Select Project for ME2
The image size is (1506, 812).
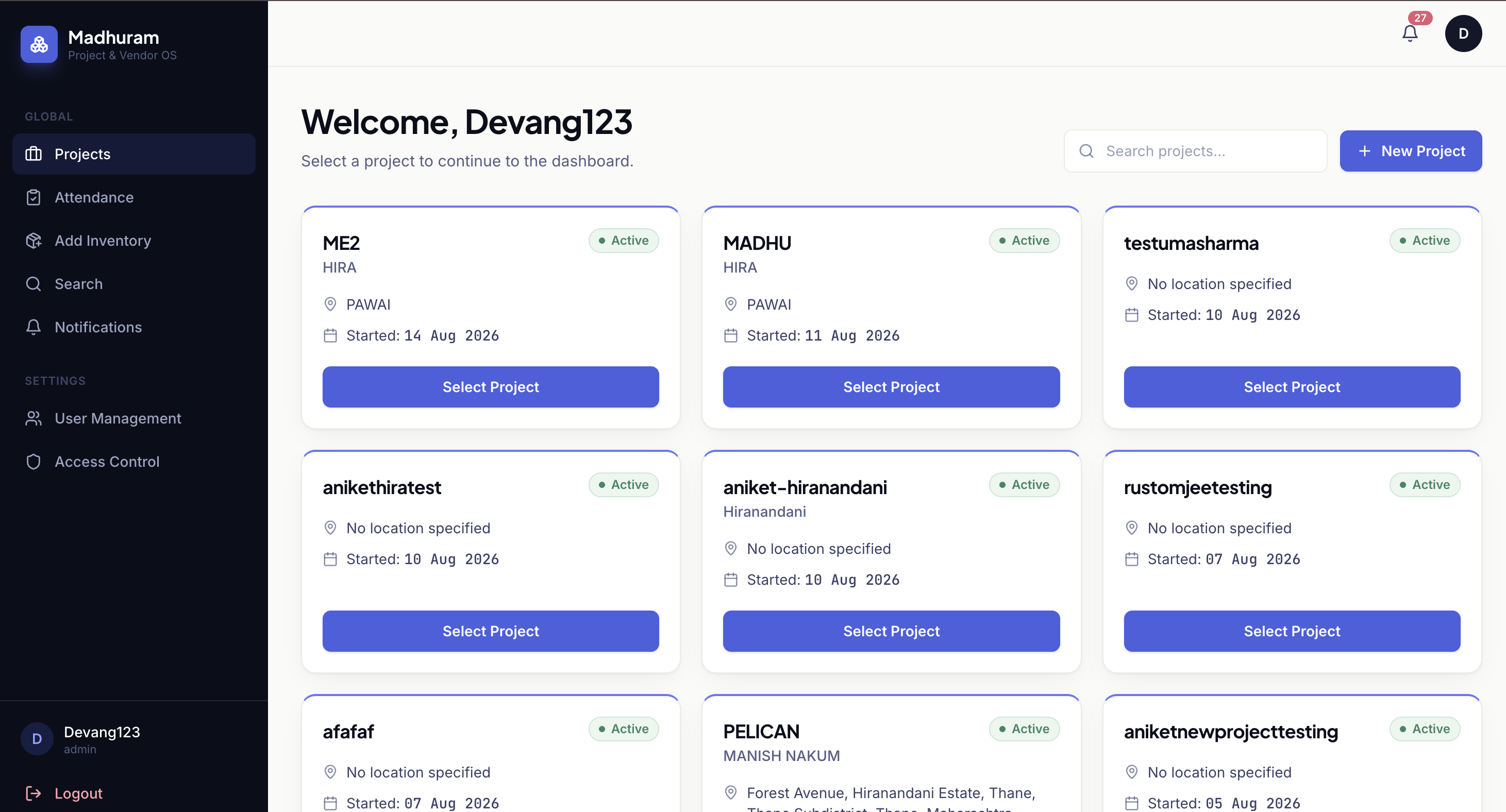491,387
